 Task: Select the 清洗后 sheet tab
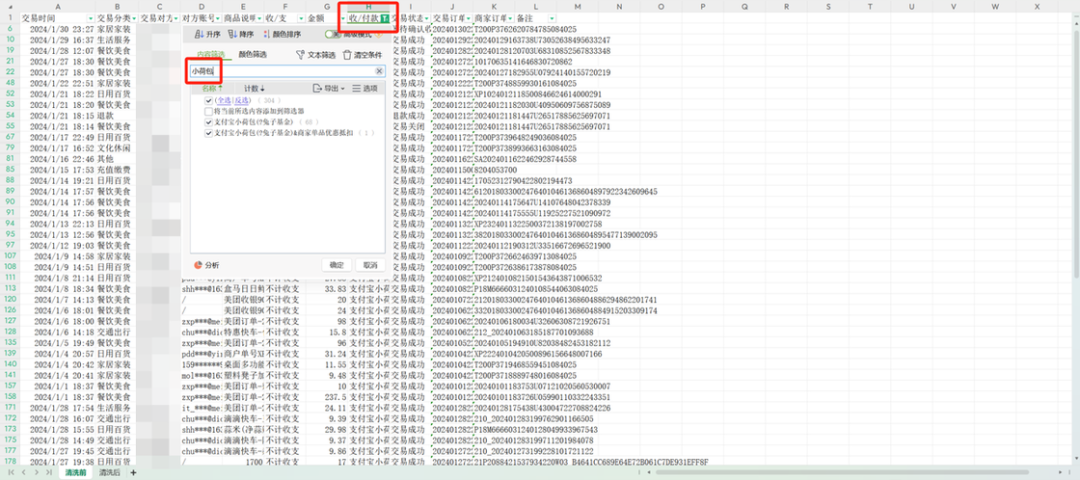tap(109, 473)
